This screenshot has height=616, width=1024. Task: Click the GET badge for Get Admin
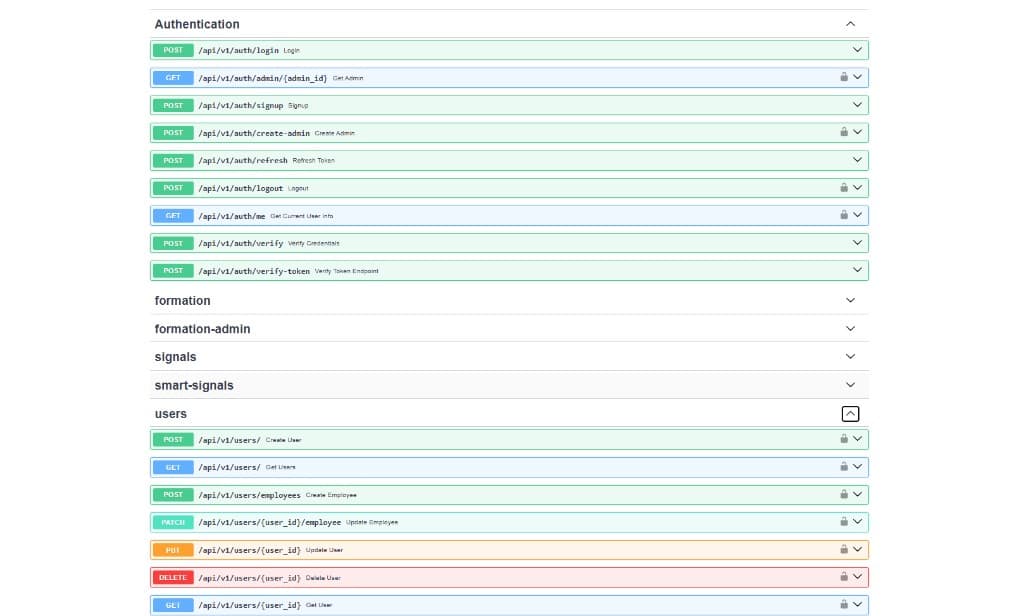(173, 78)
